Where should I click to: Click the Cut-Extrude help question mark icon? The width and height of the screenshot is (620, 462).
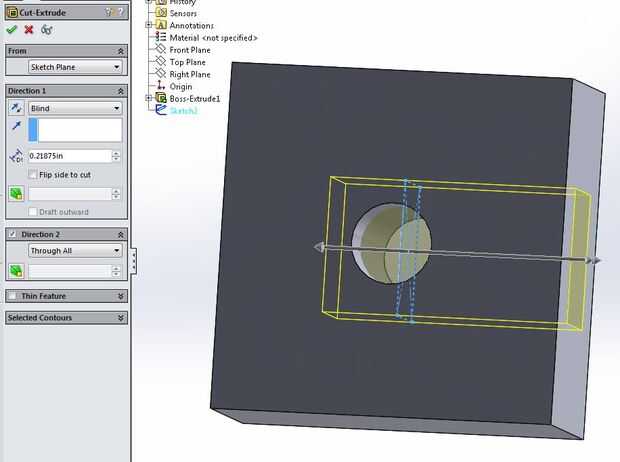[x=121, y=12]
